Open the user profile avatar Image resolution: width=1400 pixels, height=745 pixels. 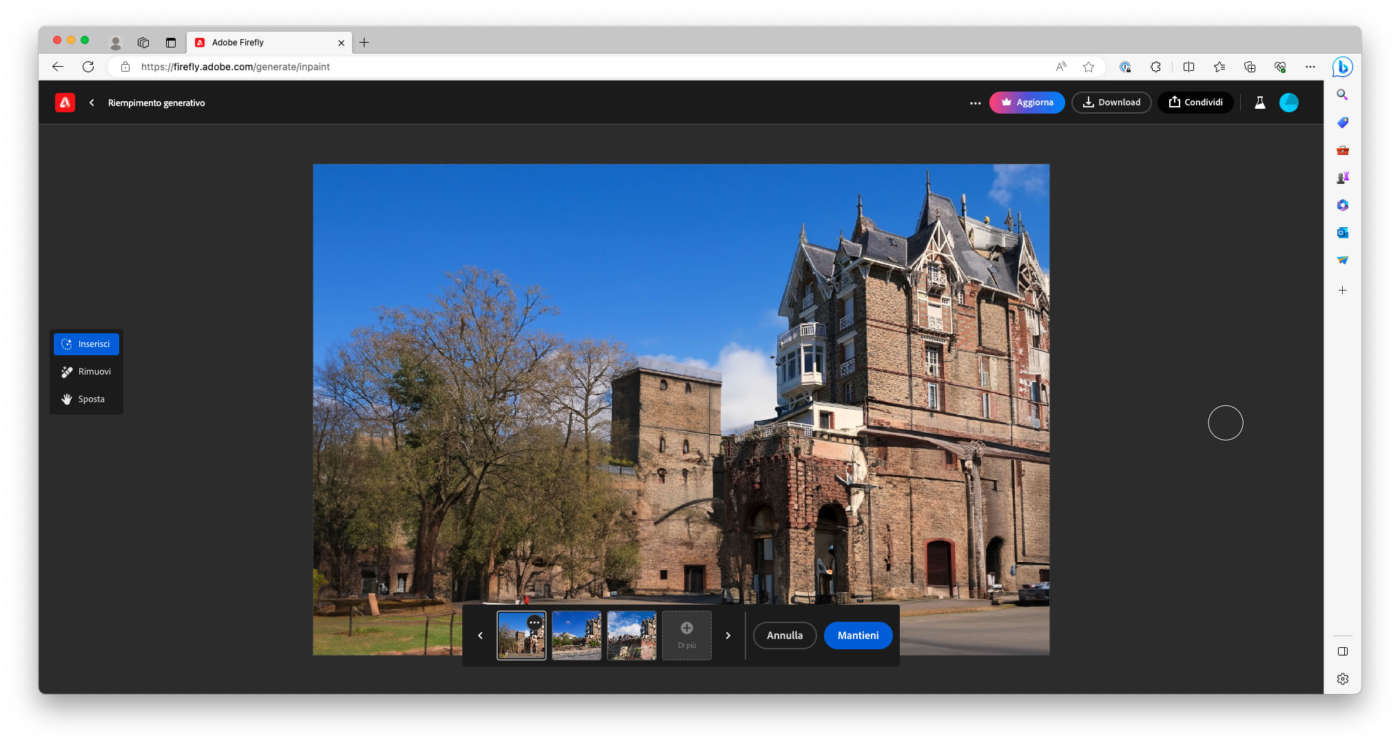pyautogui.click(x=1289, y=102)
